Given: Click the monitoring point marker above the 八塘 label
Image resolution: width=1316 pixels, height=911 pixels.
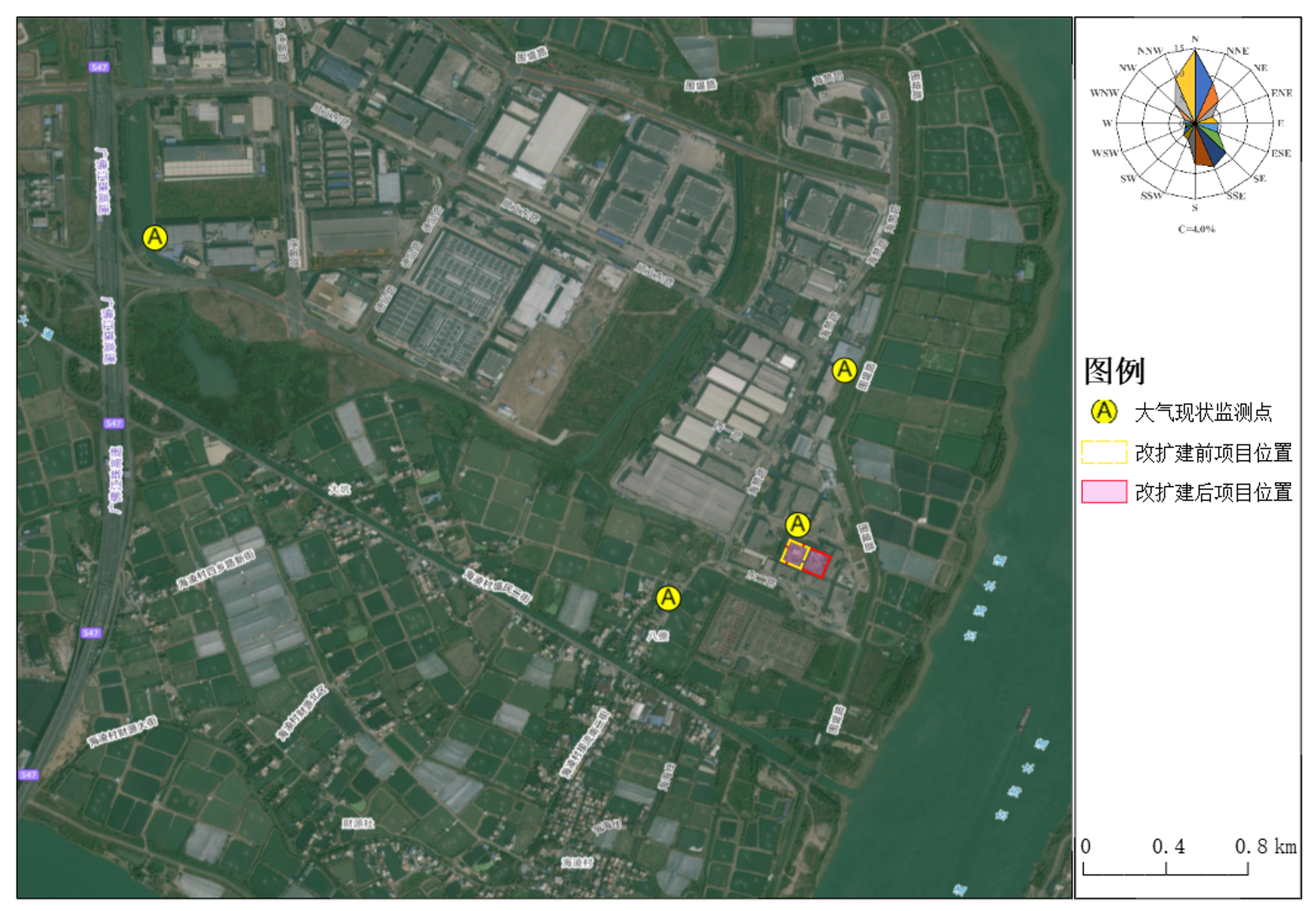Looking at the screenshot, I should point(668,598).
